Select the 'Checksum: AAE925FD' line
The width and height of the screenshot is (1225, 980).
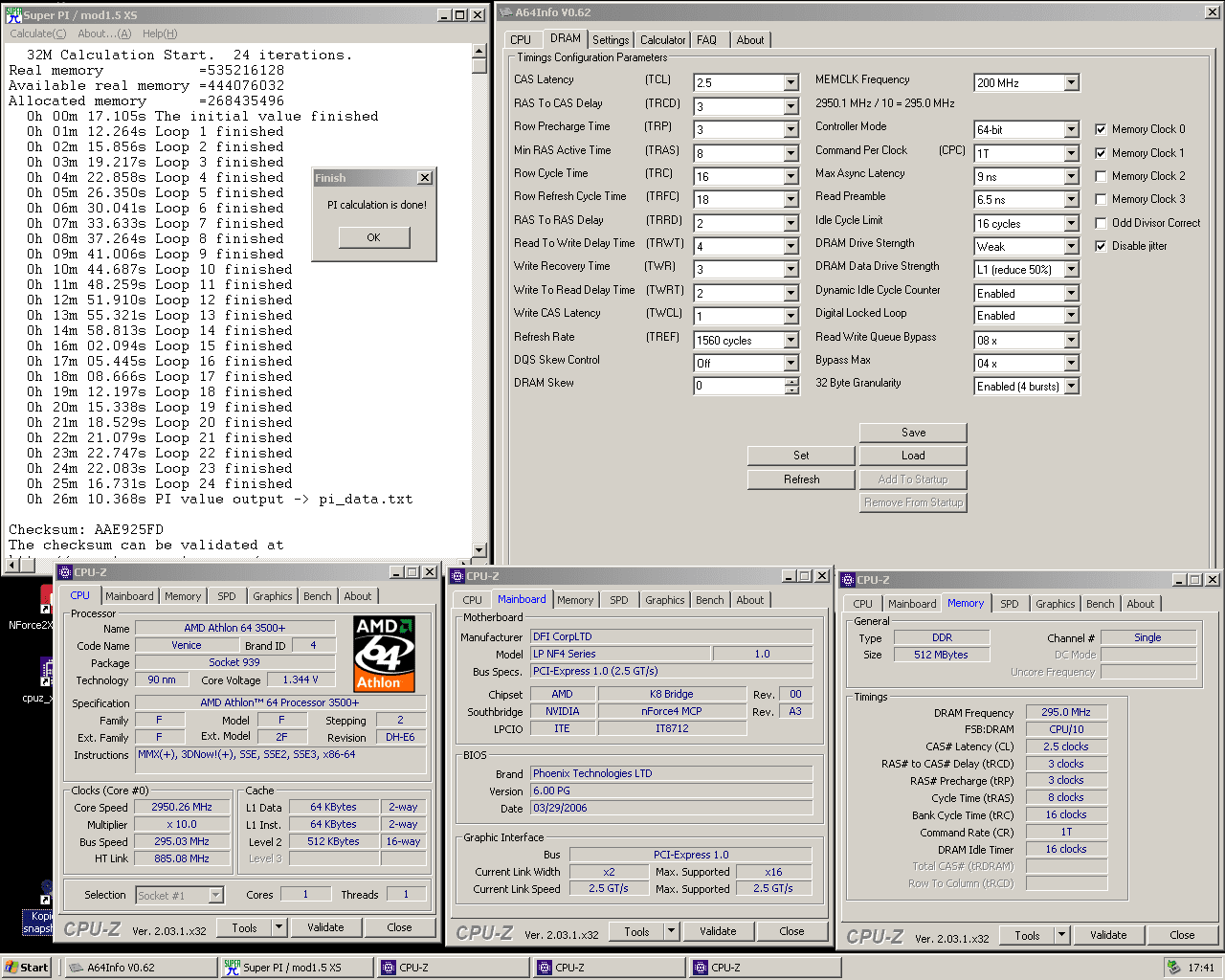coord(86,529)
